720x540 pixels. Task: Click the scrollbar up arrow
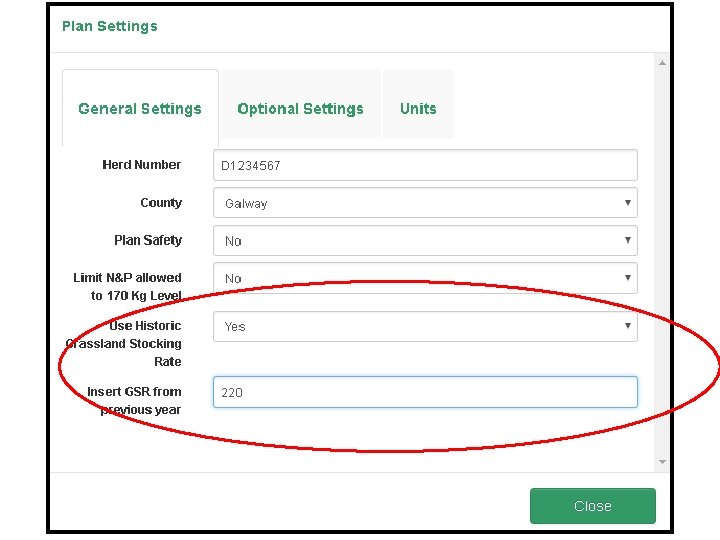662,63
